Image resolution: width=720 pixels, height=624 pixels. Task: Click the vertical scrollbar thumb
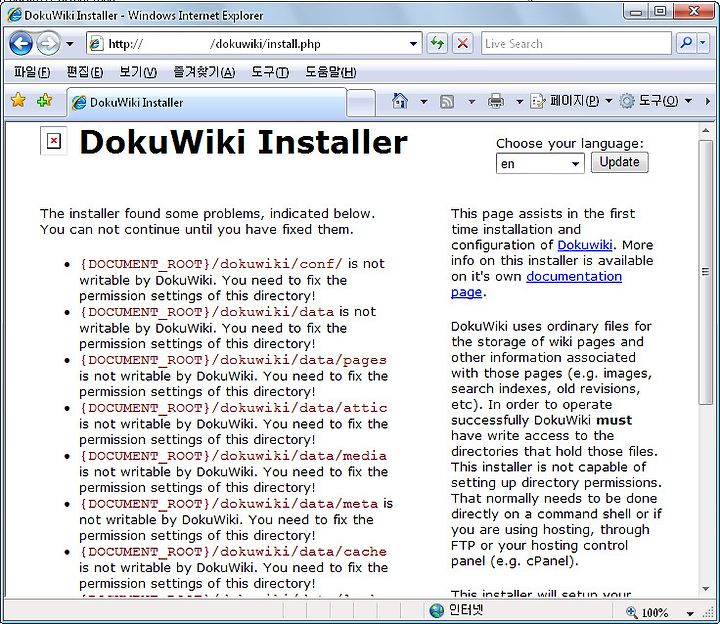pyautogui.click(x=705, y=272)
